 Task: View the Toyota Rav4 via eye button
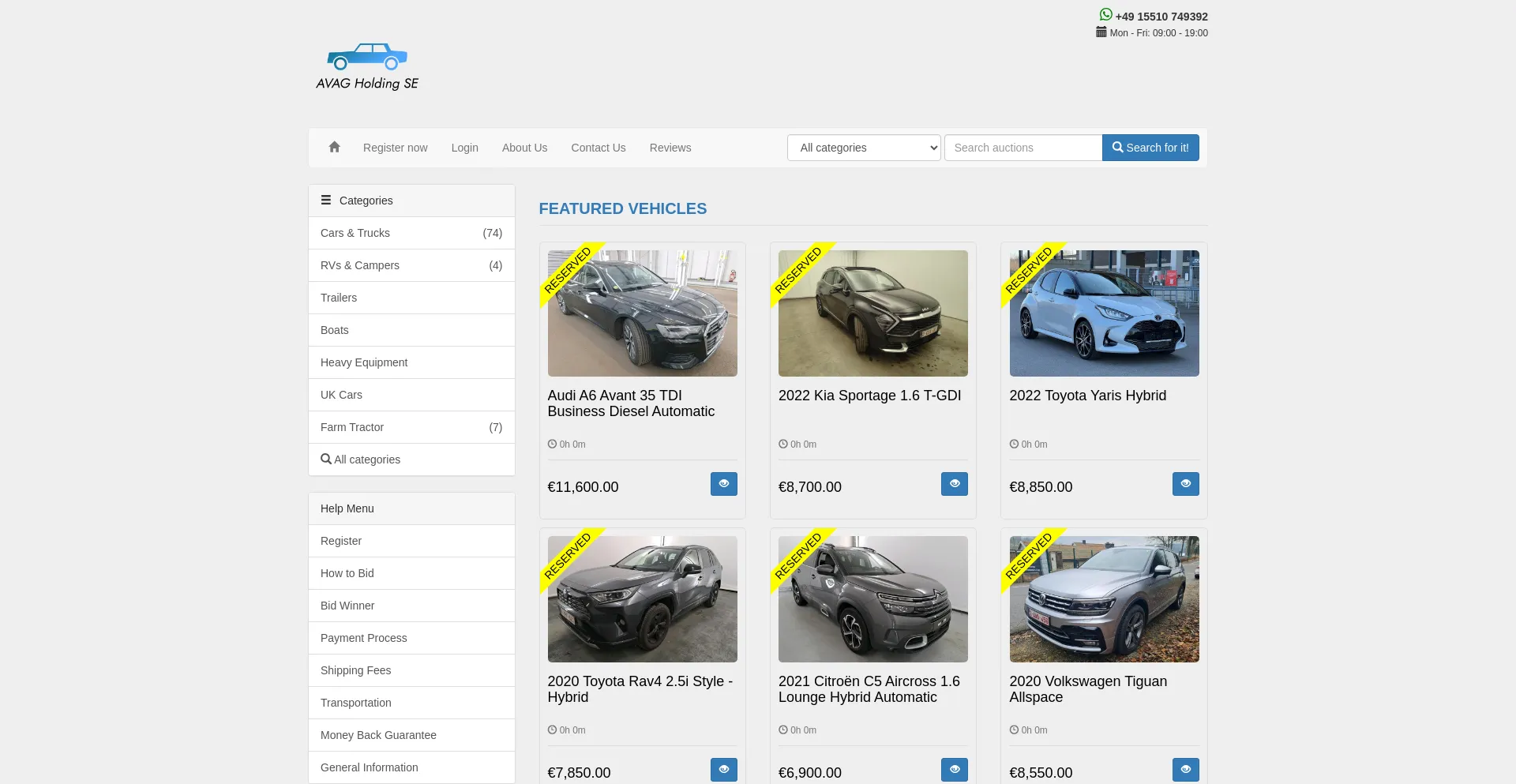(723, 770)
